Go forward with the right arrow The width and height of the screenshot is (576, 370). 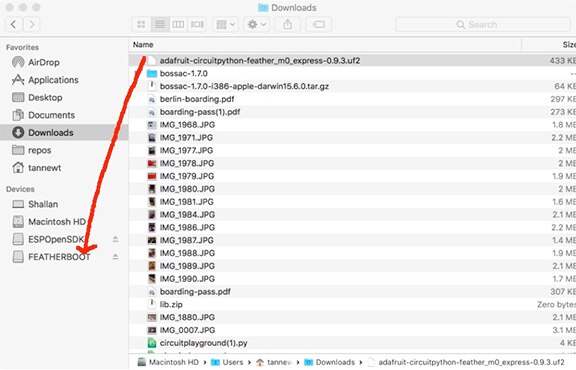pos(32,25)
